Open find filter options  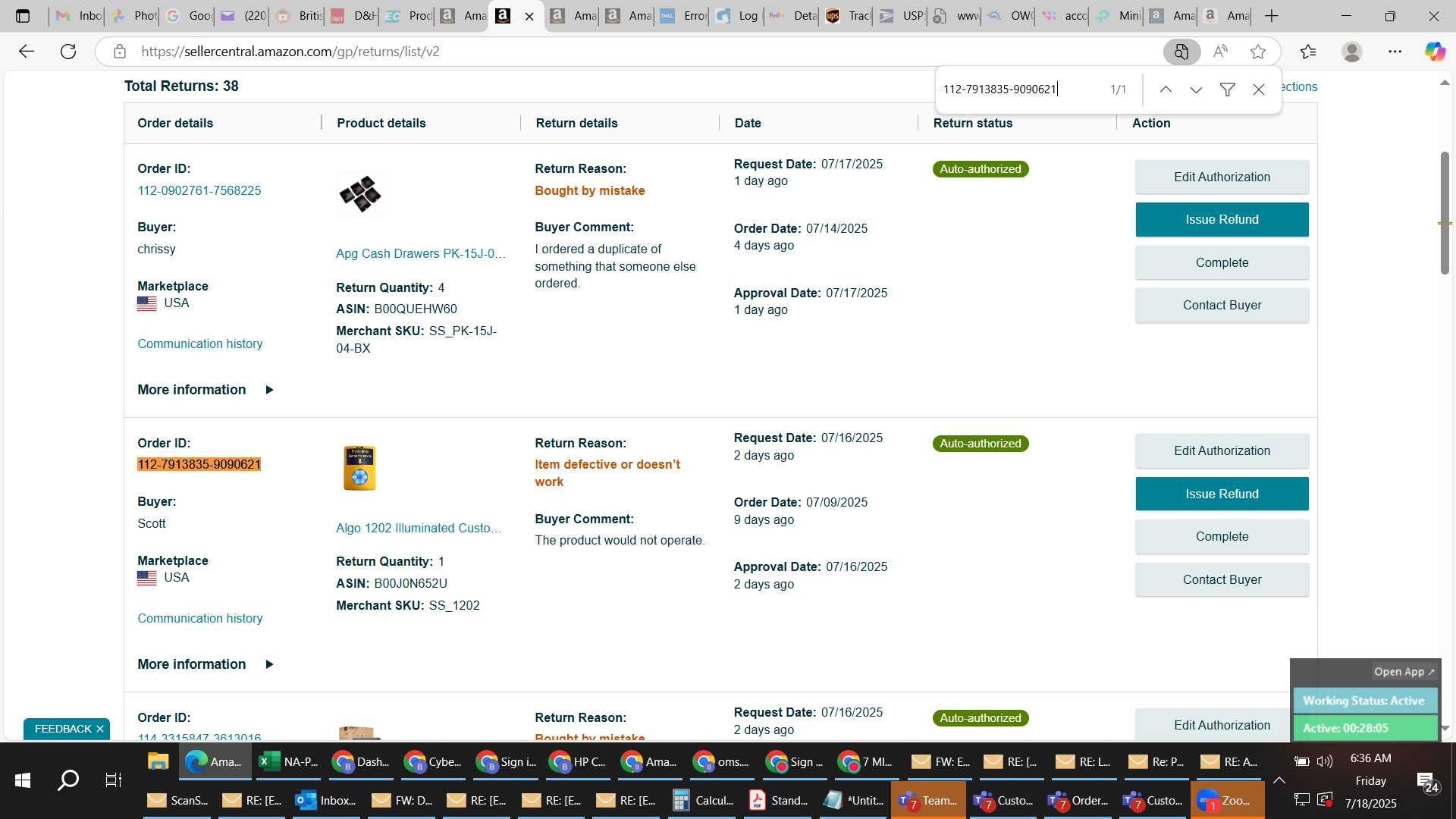1227,89
